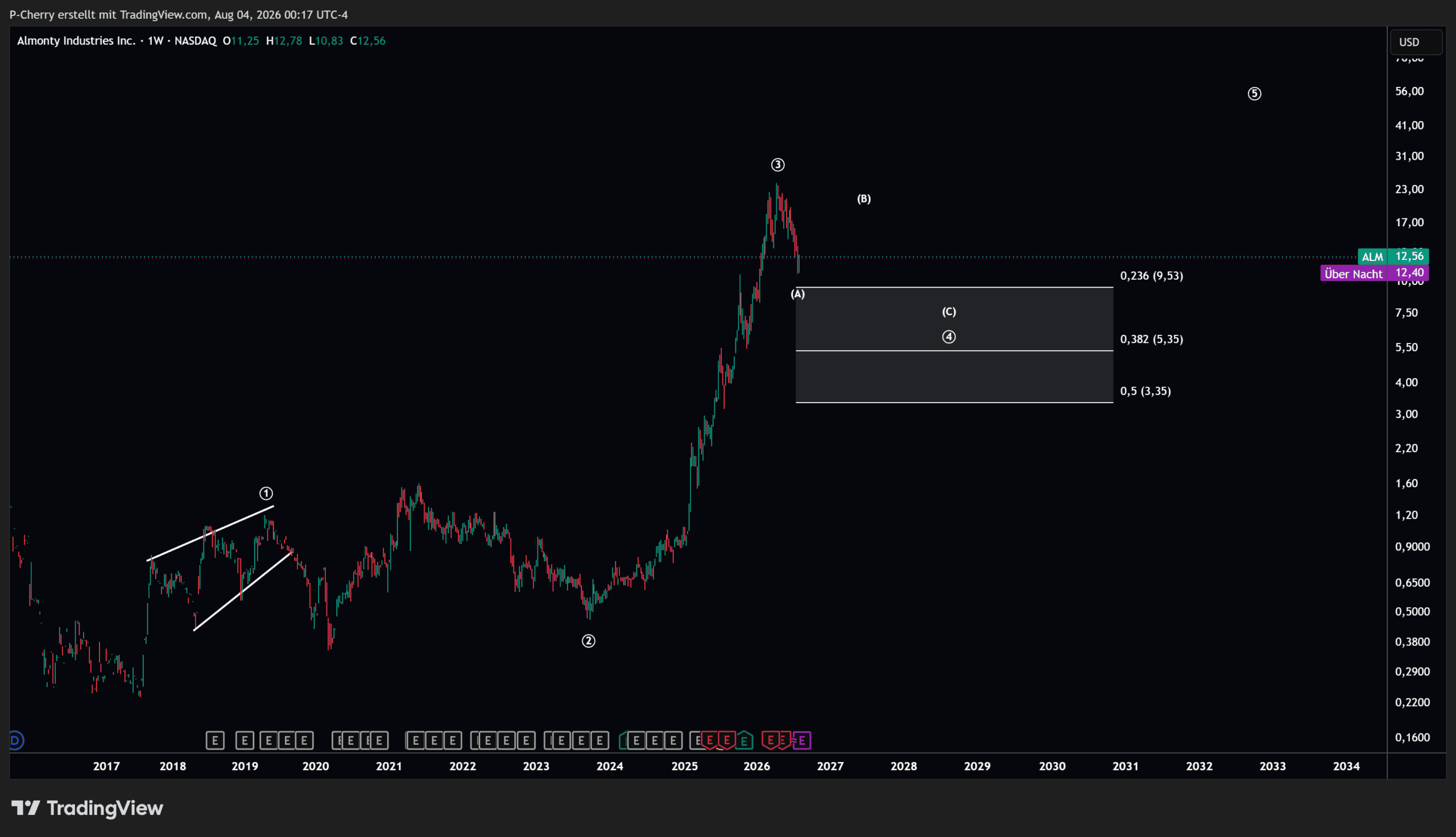
Task: Click the 7,50 price axis label
Action: tap(1407, 313)
